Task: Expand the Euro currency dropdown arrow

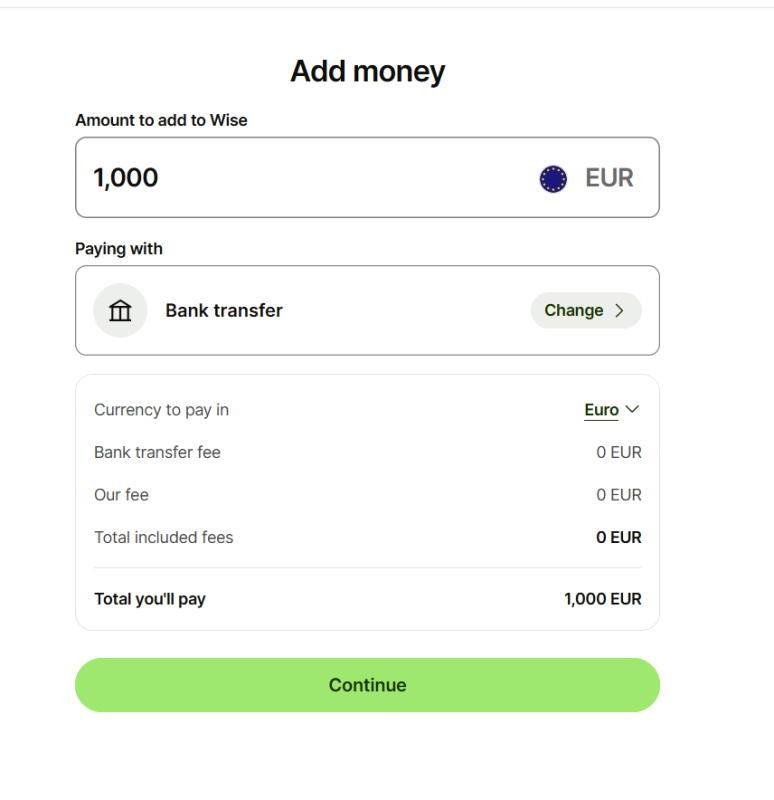Action: (632, 409)
